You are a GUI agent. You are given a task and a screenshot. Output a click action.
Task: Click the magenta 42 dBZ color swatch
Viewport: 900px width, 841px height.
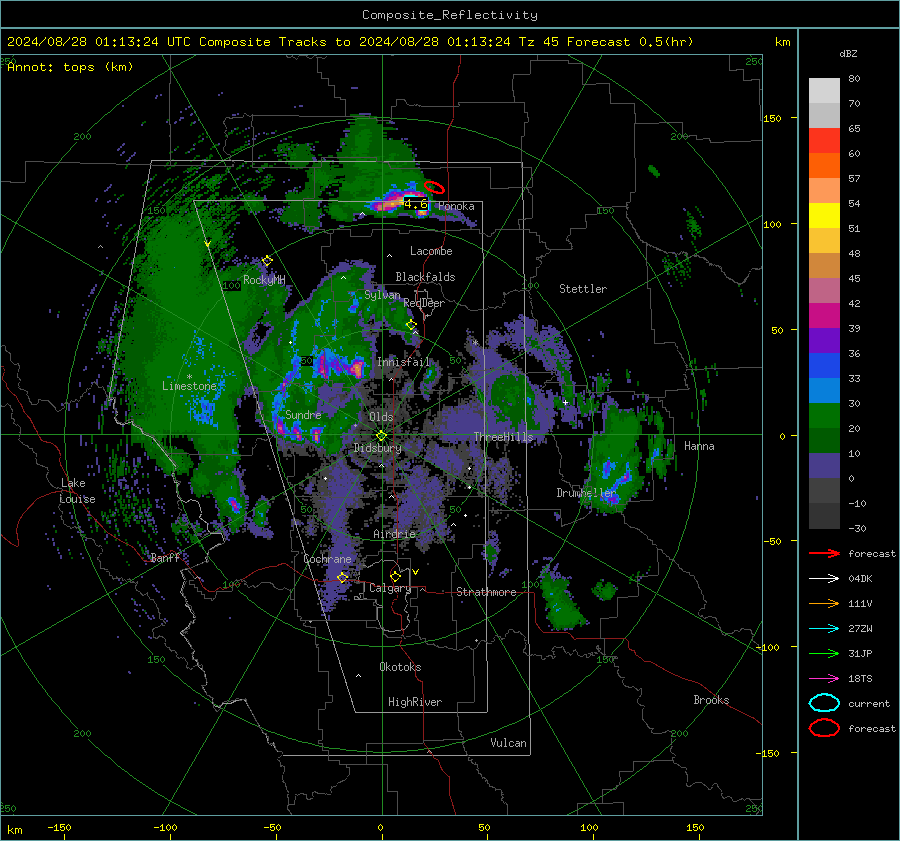[x=824, y=315]
